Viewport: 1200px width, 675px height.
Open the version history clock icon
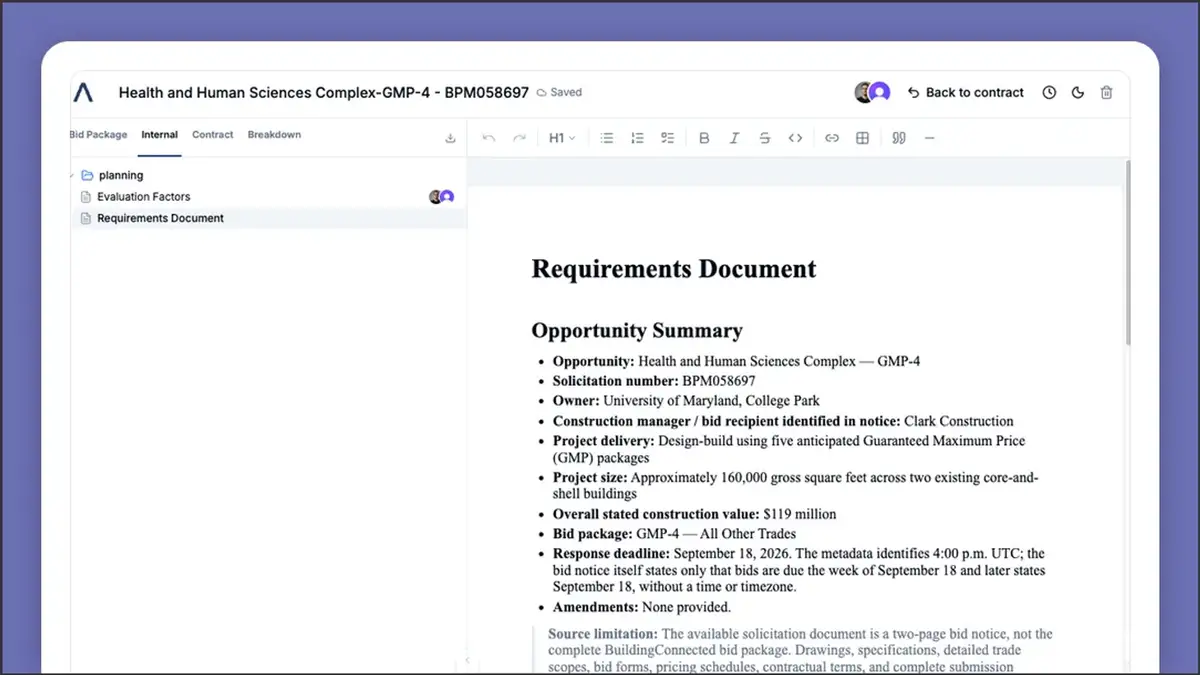[x=1049, y=92]
